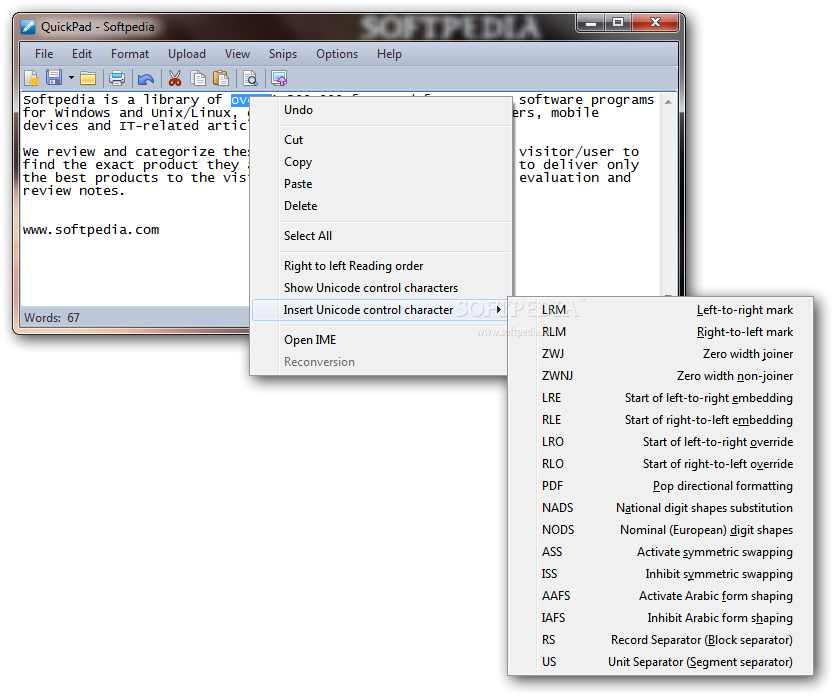The width and height of the screenshot is (834, 696).
Task: Choose Copy in the context menu
Action: 380,162
